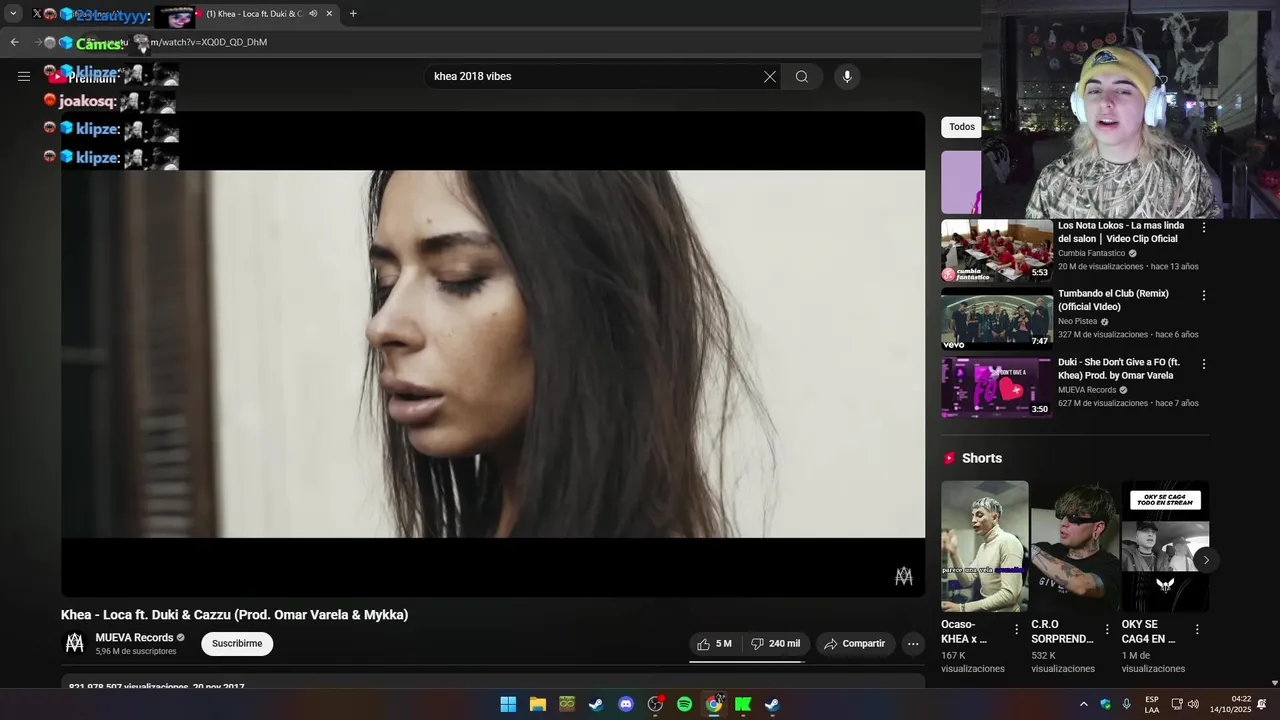Open Windows Security shield tray icon
This screenshot has height=720, width=1280.
(1105, 704)
